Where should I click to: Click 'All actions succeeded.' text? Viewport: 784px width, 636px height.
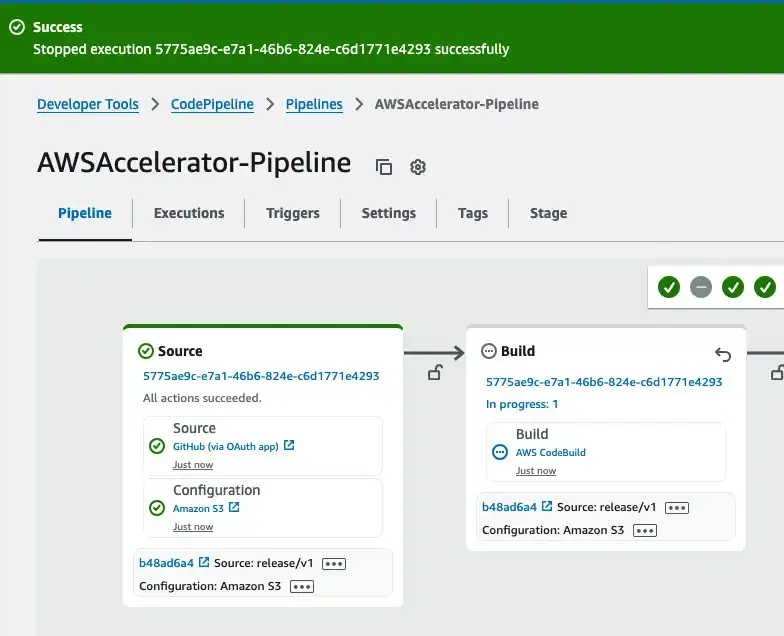[202, 398]
